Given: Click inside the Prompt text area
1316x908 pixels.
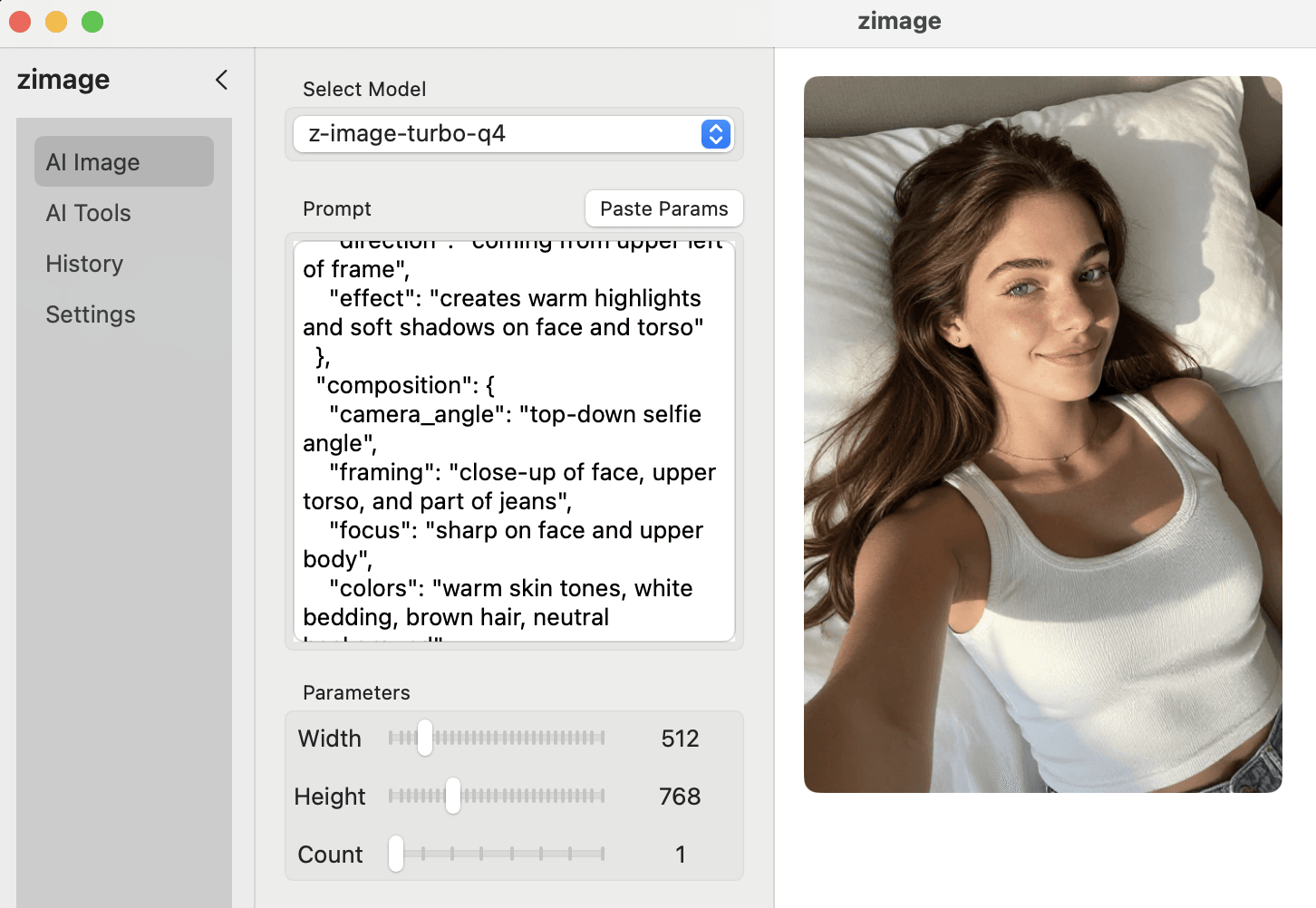Looking at the screenshot, I should coord(514,442).
